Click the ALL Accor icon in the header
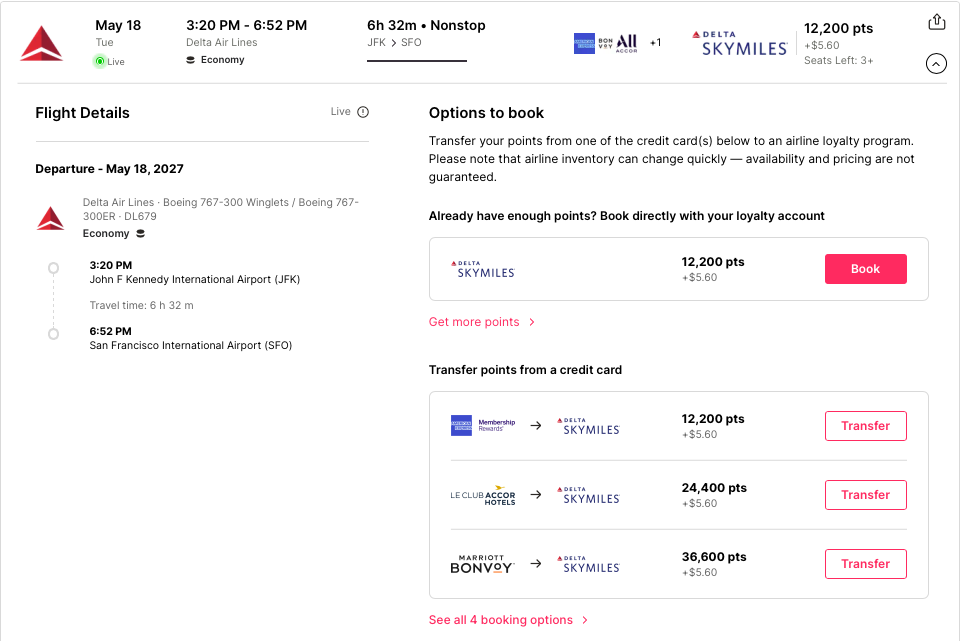The image size is (962, 641). (626, 43)
